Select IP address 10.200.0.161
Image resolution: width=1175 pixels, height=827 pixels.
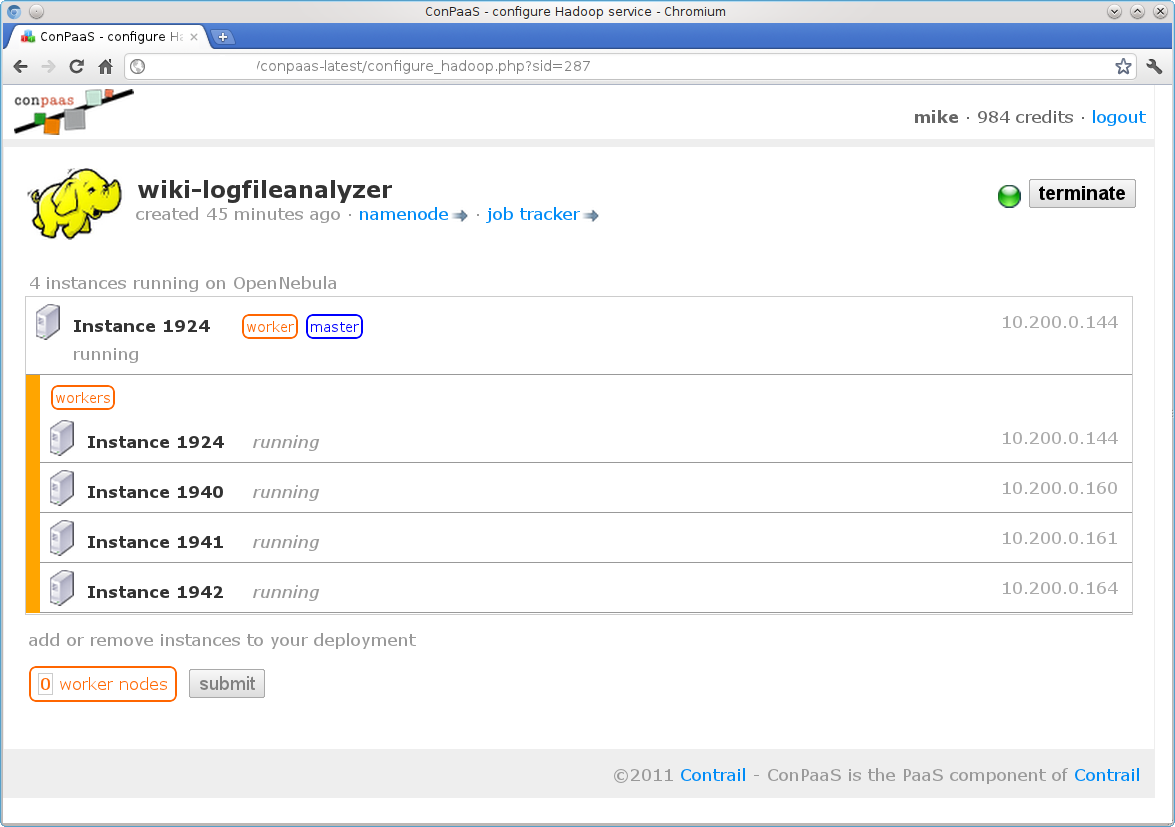tap(1060, 539)
